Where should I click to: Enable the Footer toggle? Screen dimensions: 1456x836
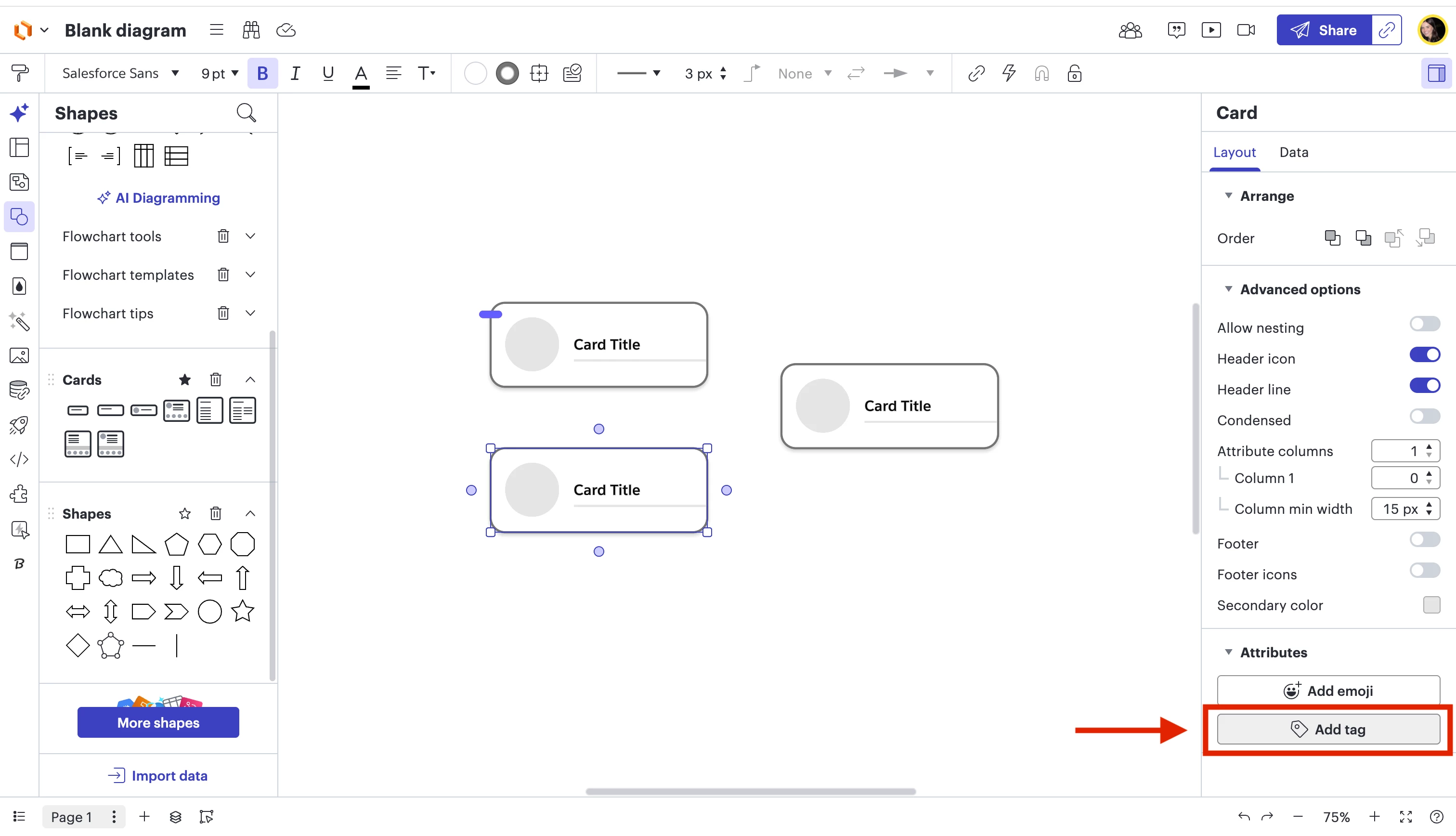click(x=1424, y=540)
